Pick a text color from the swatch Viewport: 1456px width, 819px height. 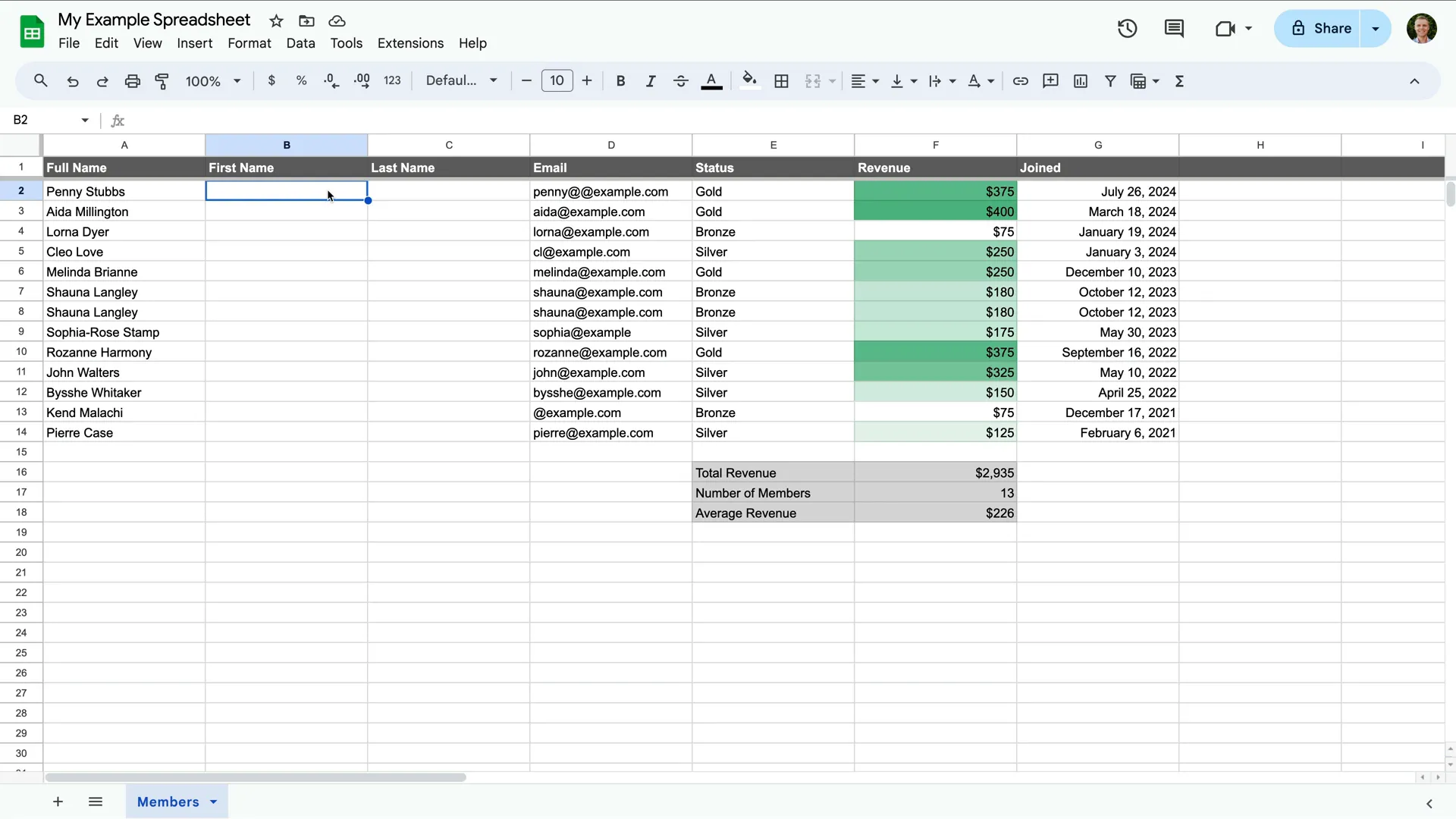pyautogui.click(x=712, y=80)
